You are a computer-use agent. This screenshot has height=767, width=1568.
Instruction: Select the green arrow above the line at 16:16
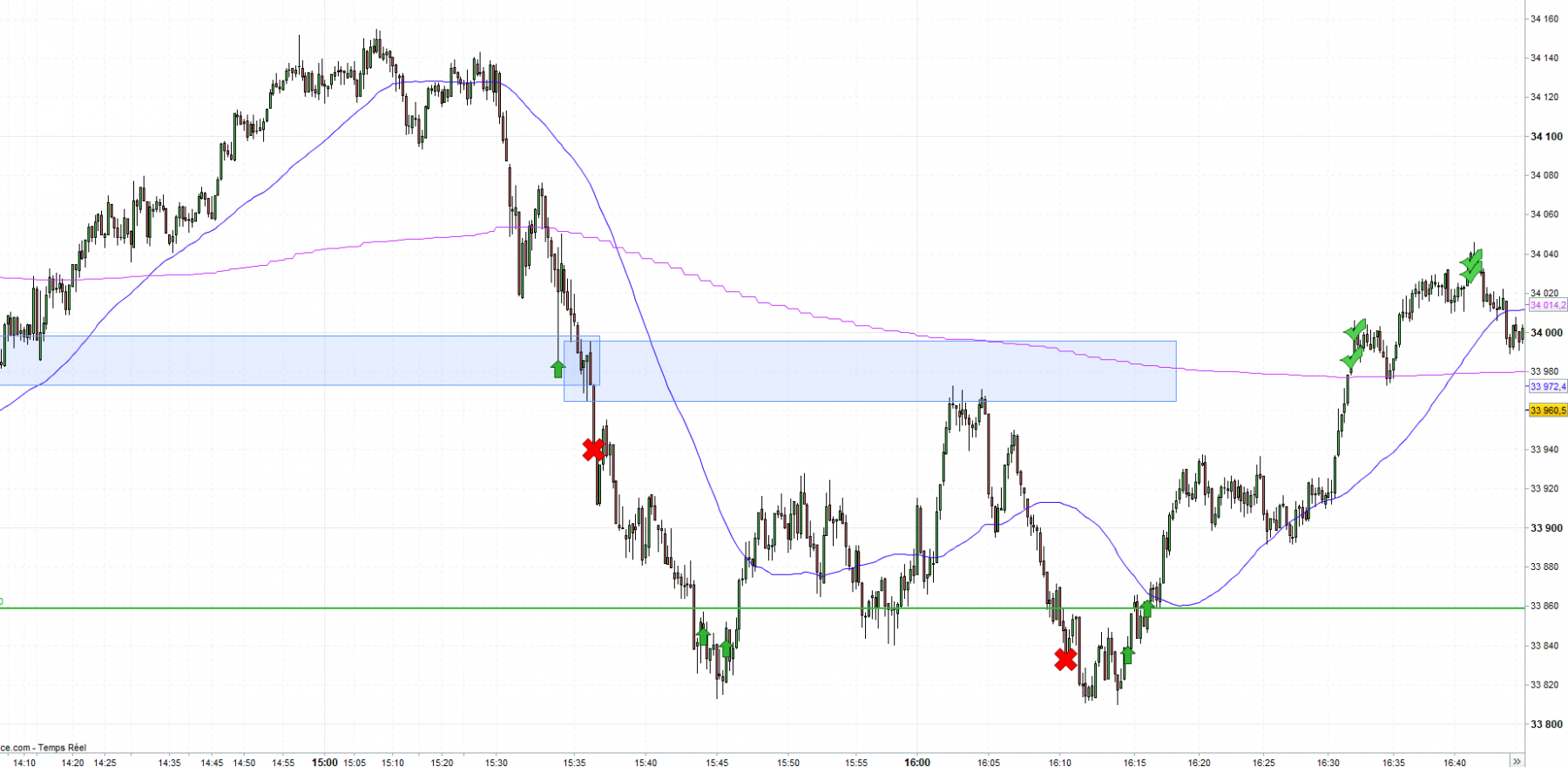1147,607
